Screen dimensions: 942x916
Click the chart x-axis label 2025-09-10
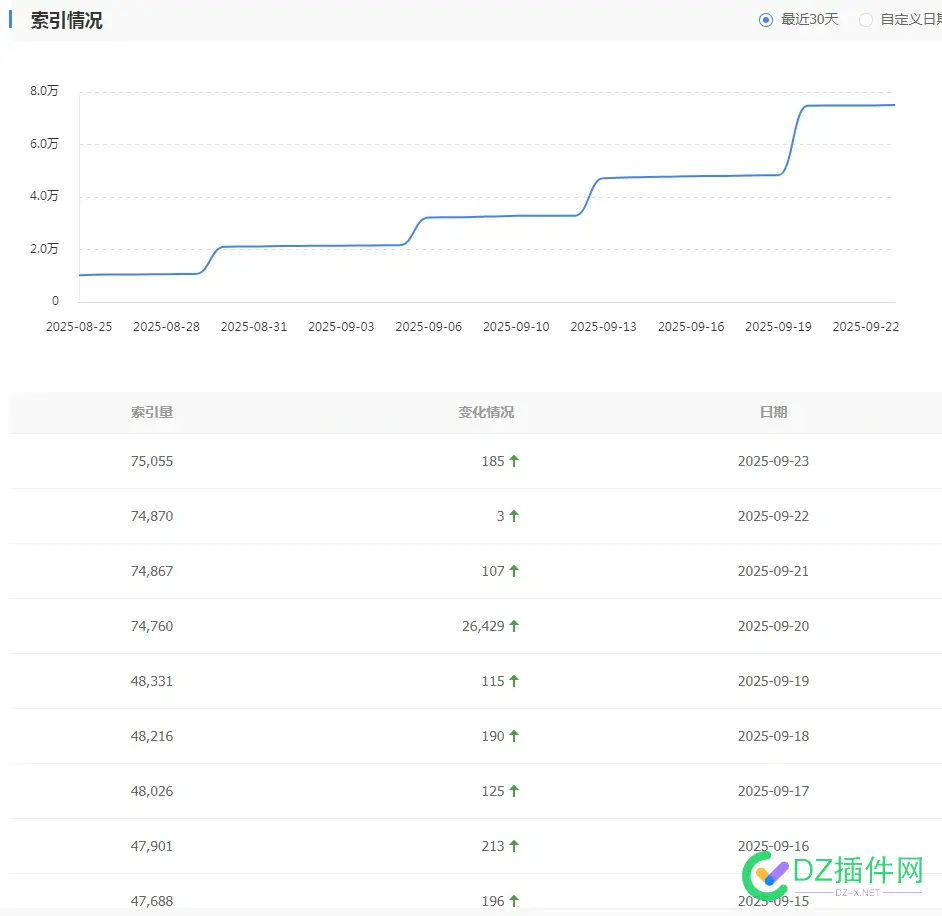[516, 327]
